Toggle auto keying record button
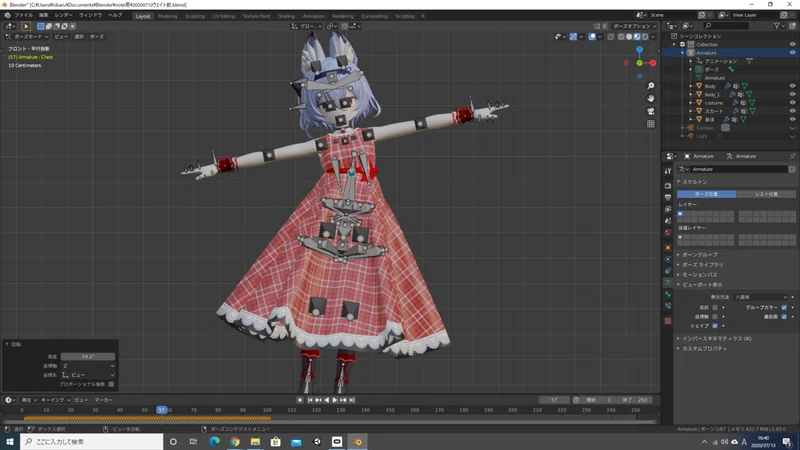Screen dimensions: 800x450 coord(300,400)
